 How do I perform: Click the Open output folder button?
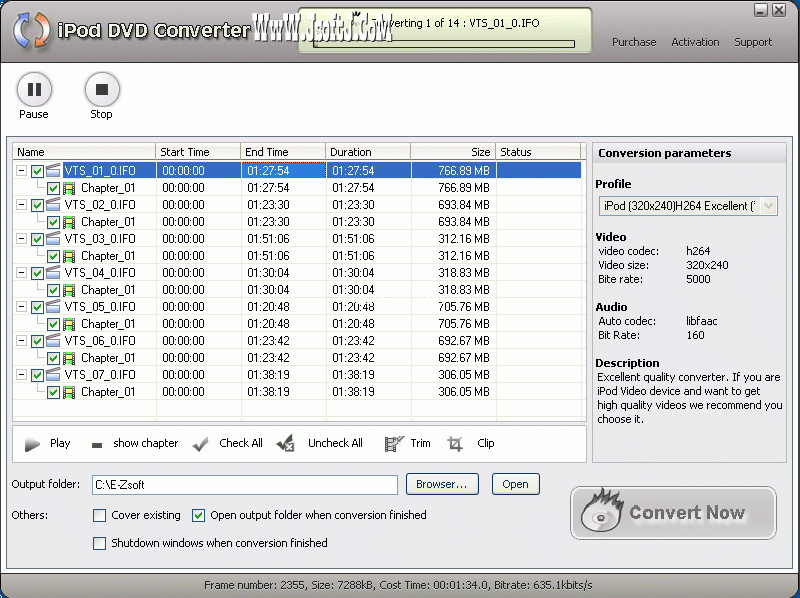(515, 484)
